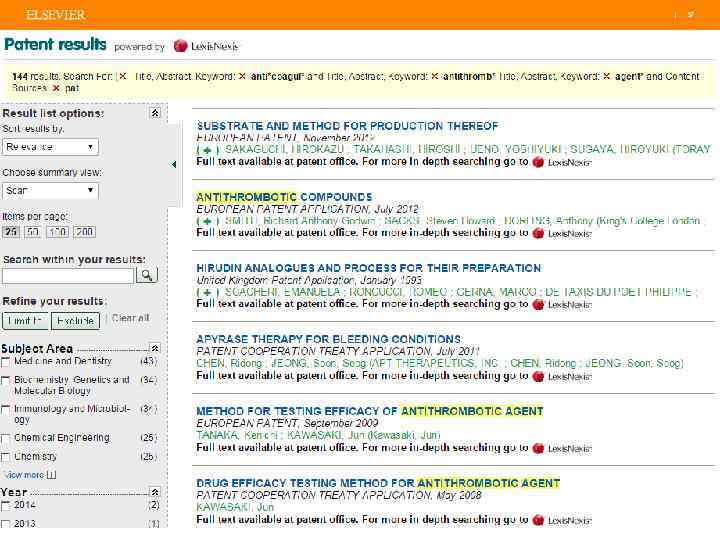Focus the Search within your results field
This screenshot has width=720, height=540.
point(68,276)
